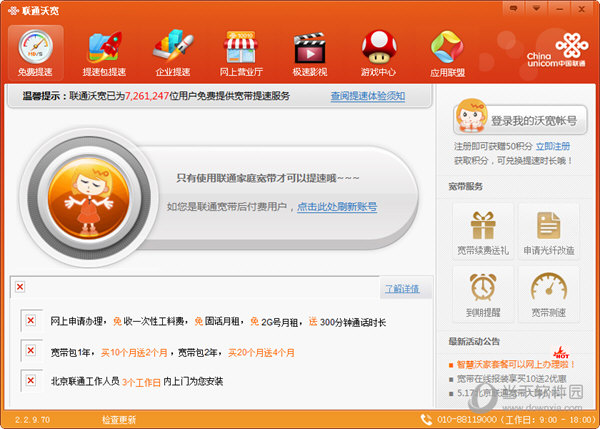This screenshot has height=429, width=600.
Task: Click the 宽带服务 section heading
Action: [466, 186]
